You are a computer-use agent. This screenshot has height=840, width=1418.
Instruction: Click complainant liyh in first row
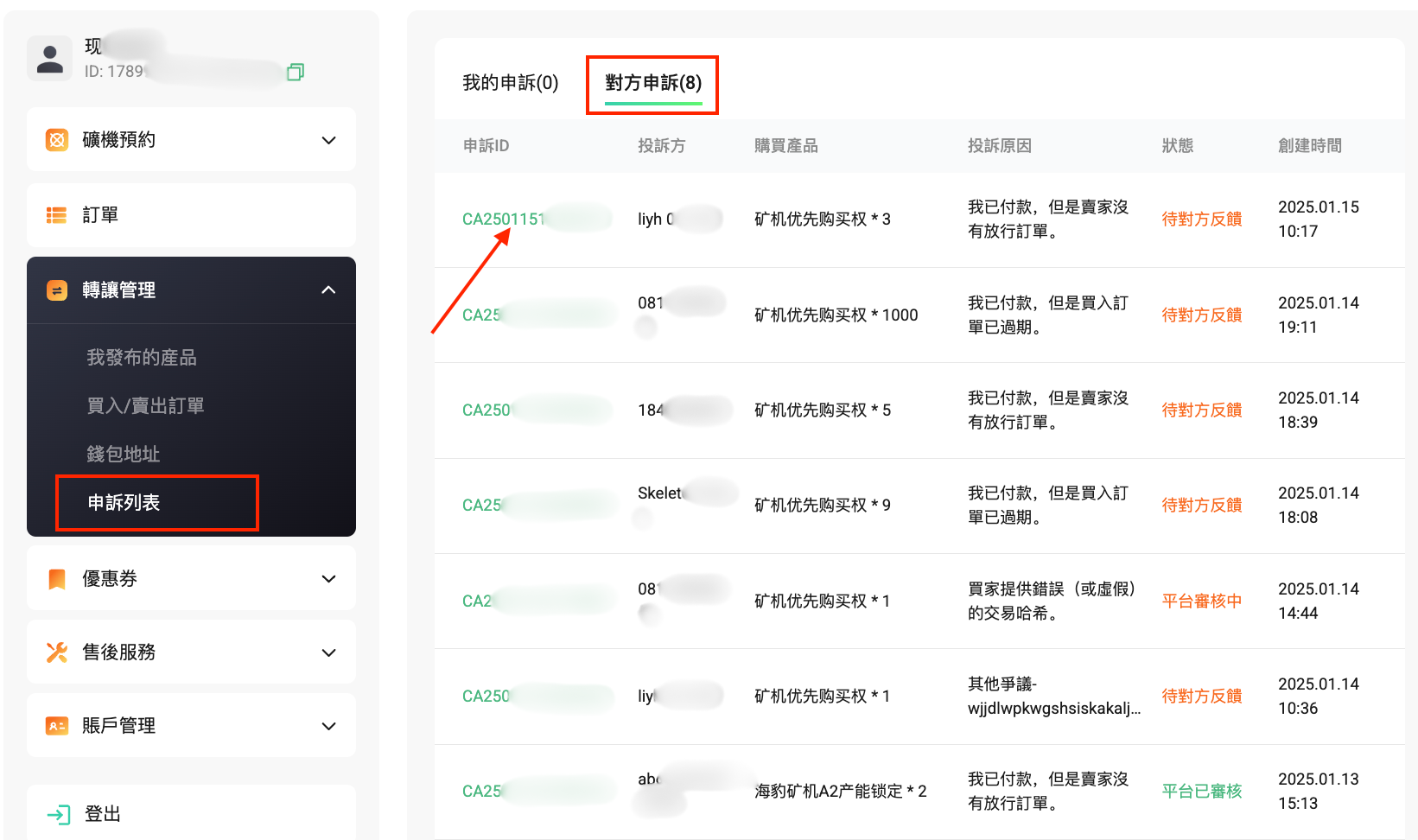click(x=655, y=220)
